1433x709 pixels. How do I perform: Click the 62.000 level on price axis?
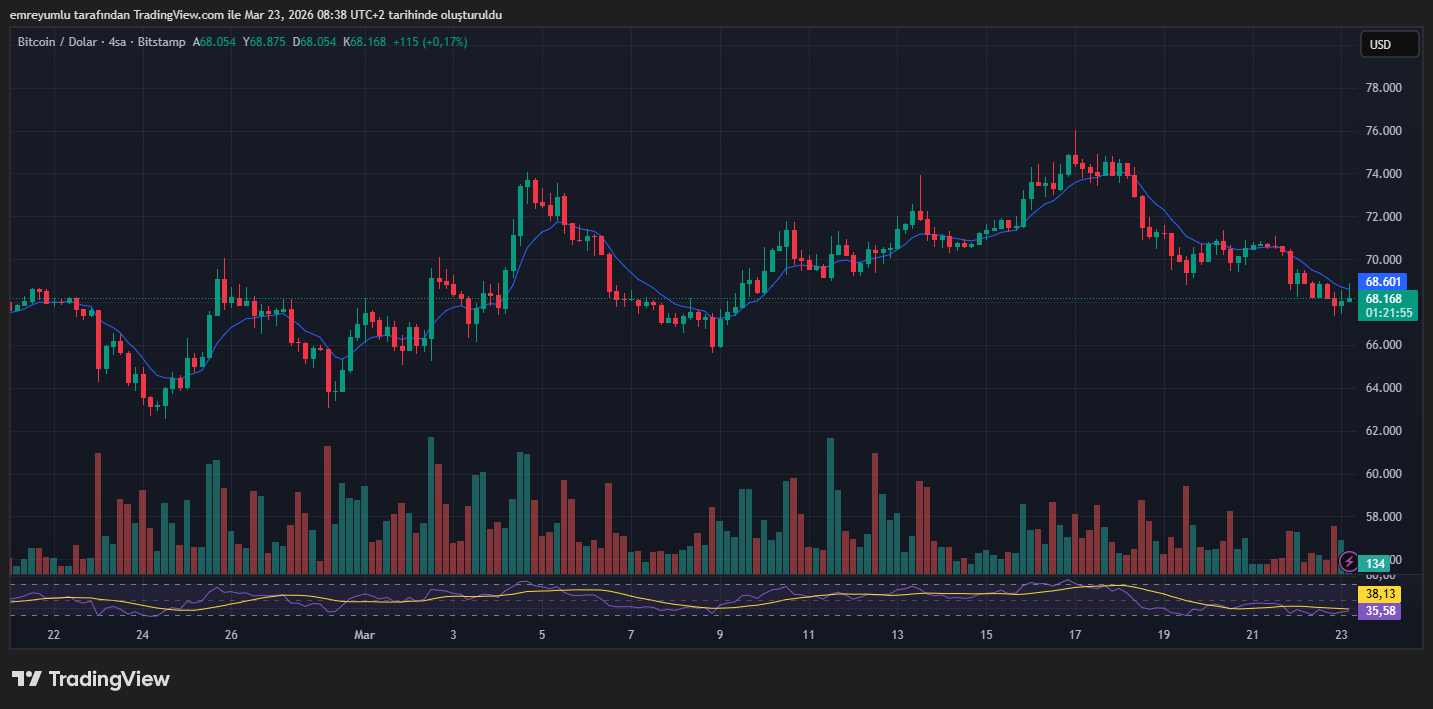pyautogui.click(x=1383, y=431)
